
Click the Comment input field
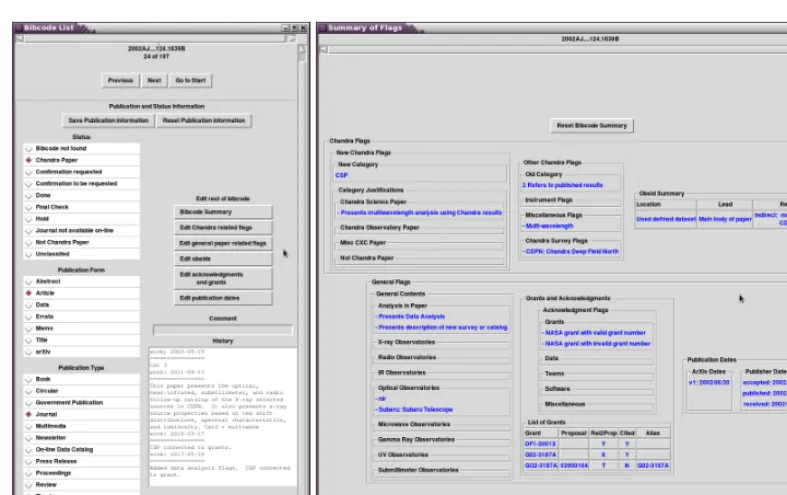tap(223, 330)
